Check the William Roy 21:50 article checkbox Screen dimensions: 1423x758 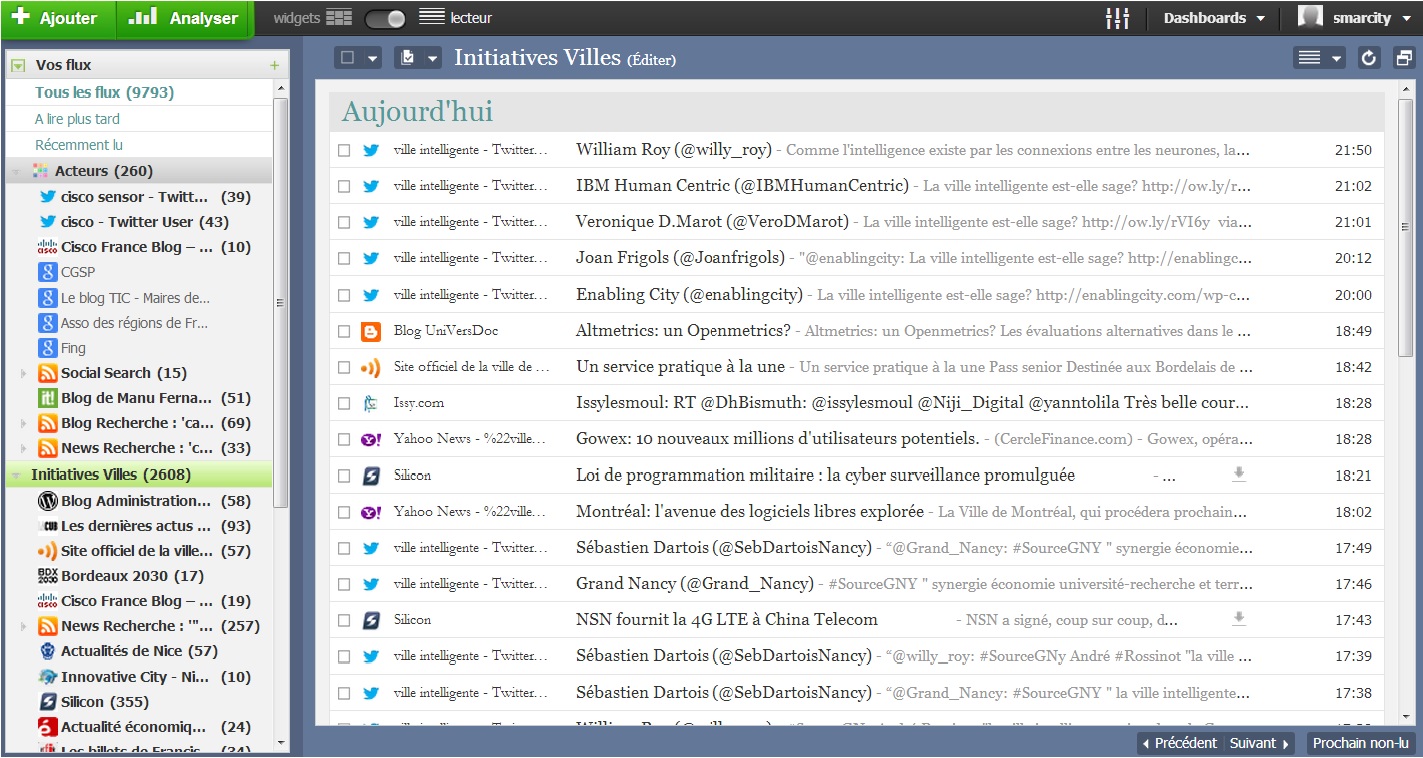pos(344,151)
